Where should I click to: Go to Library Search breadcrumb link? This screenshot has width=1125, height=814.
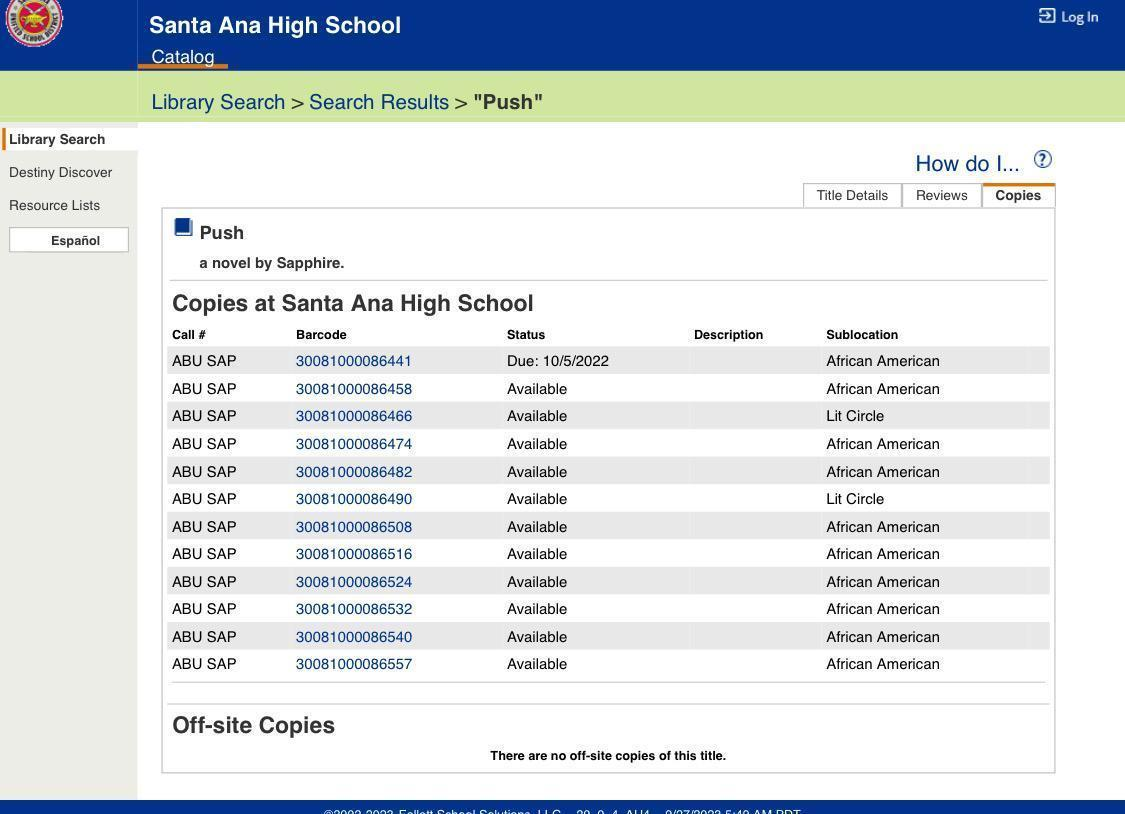click(218, 102)
